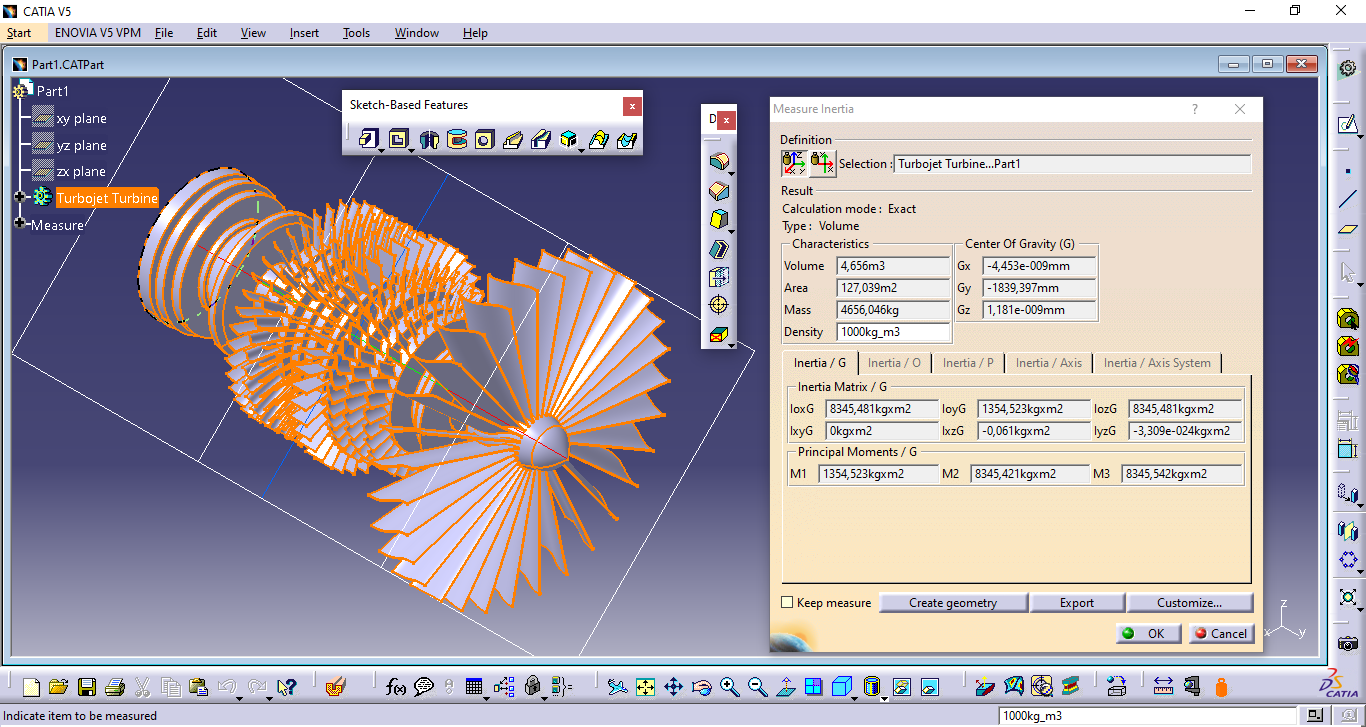Open the Tools menu

click(356, 33)
